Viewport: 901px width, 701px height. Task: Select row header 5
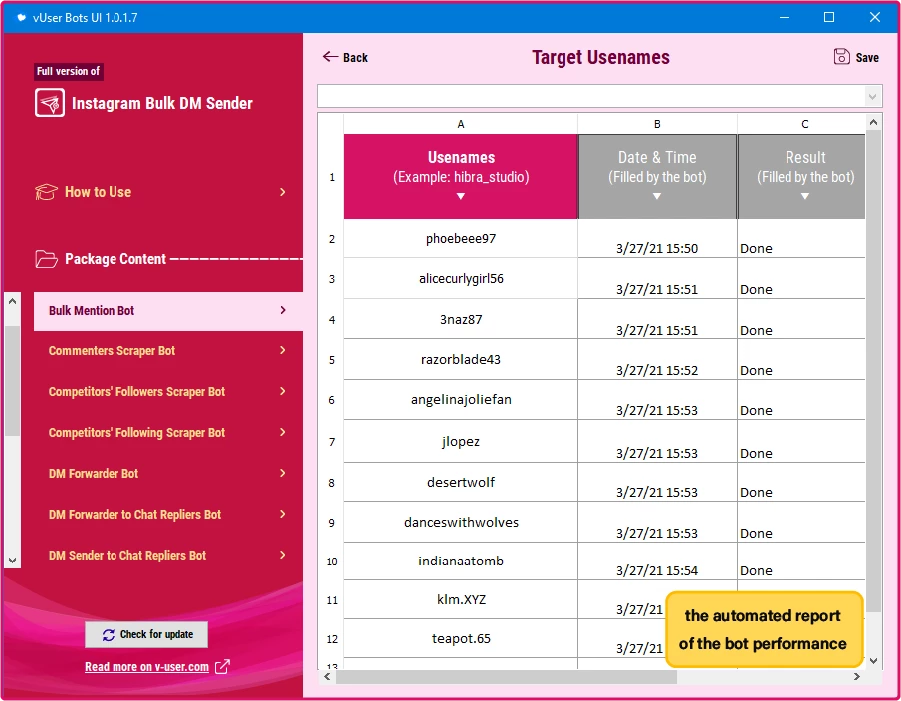tap(332, 360)
